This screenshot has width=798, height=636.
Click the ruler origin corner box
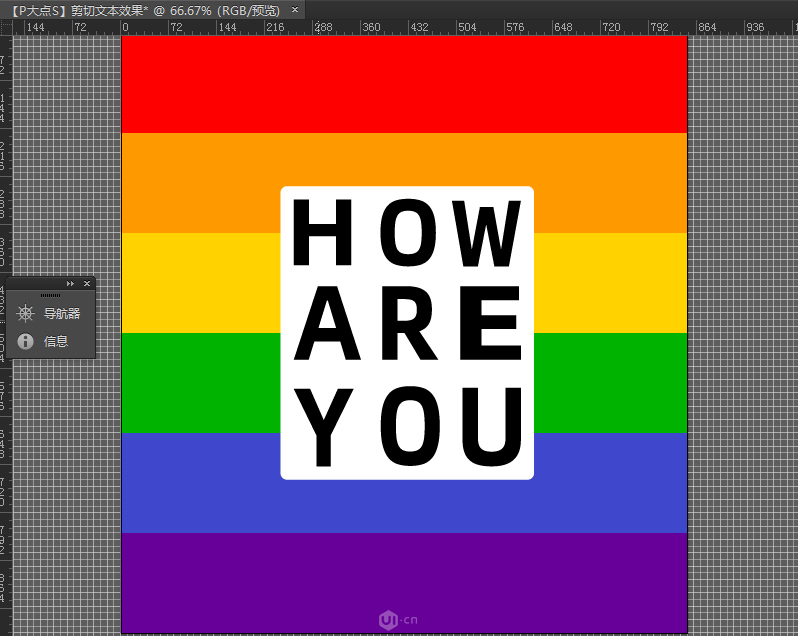point(6,26)
